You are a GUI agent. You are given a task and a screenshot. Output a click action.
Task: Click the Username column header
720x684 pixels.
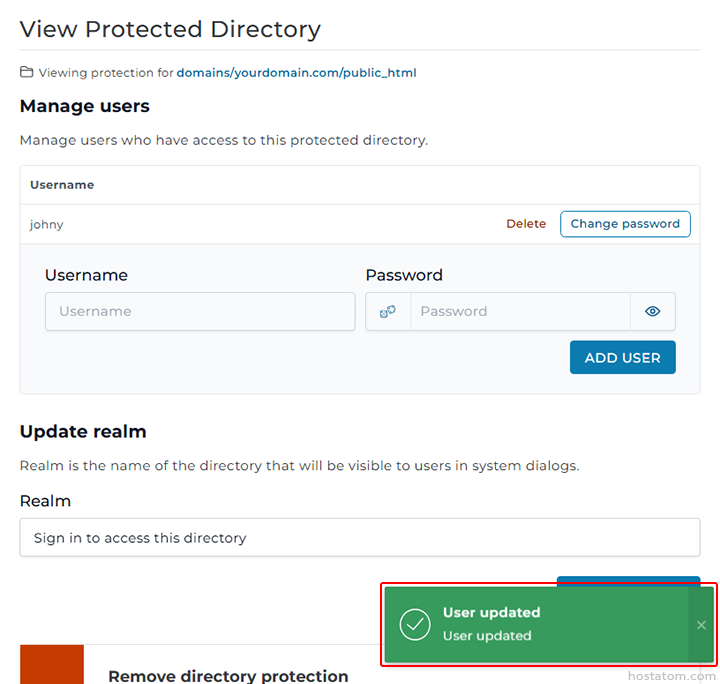pos(62,185)
